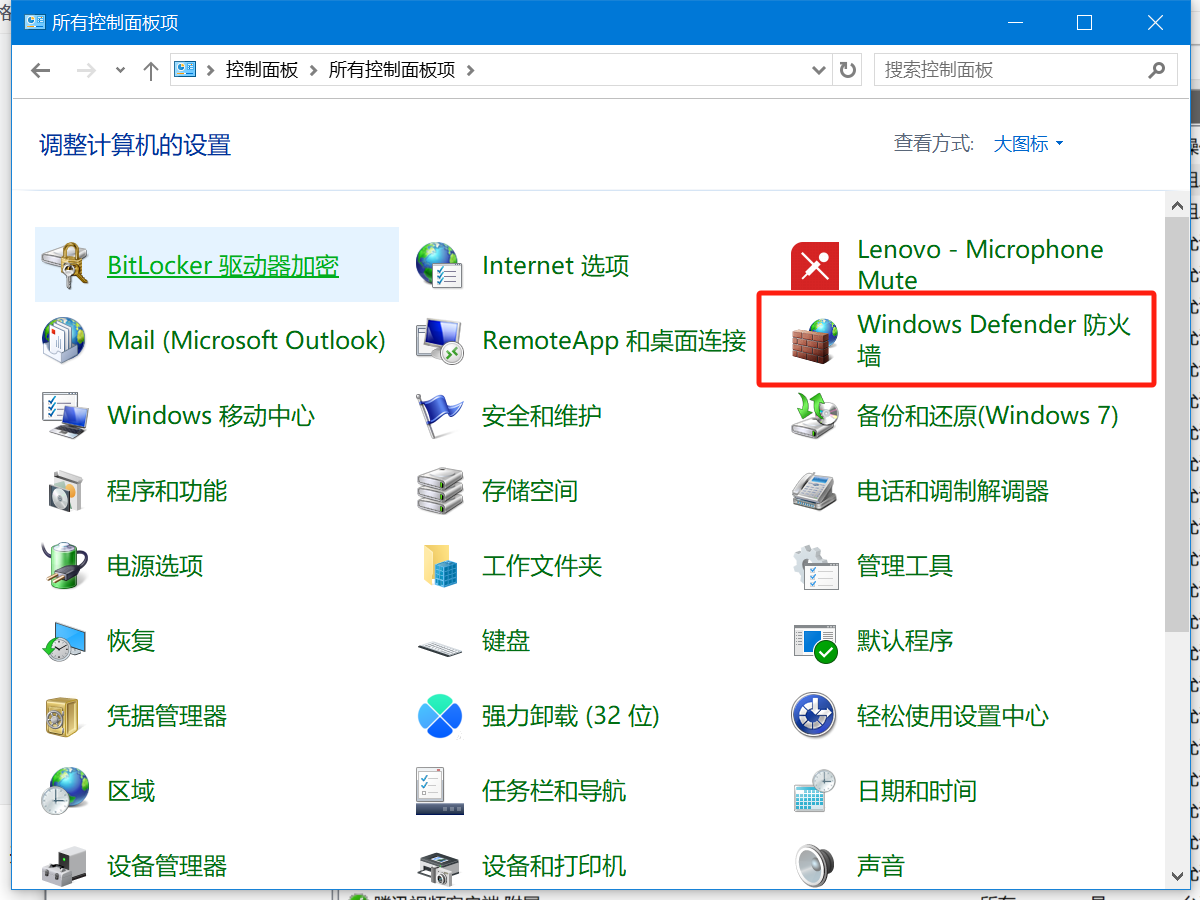Open the 程序和功能 icon
The height and width of the screenshot is (900, 1200).
[65, 490]
